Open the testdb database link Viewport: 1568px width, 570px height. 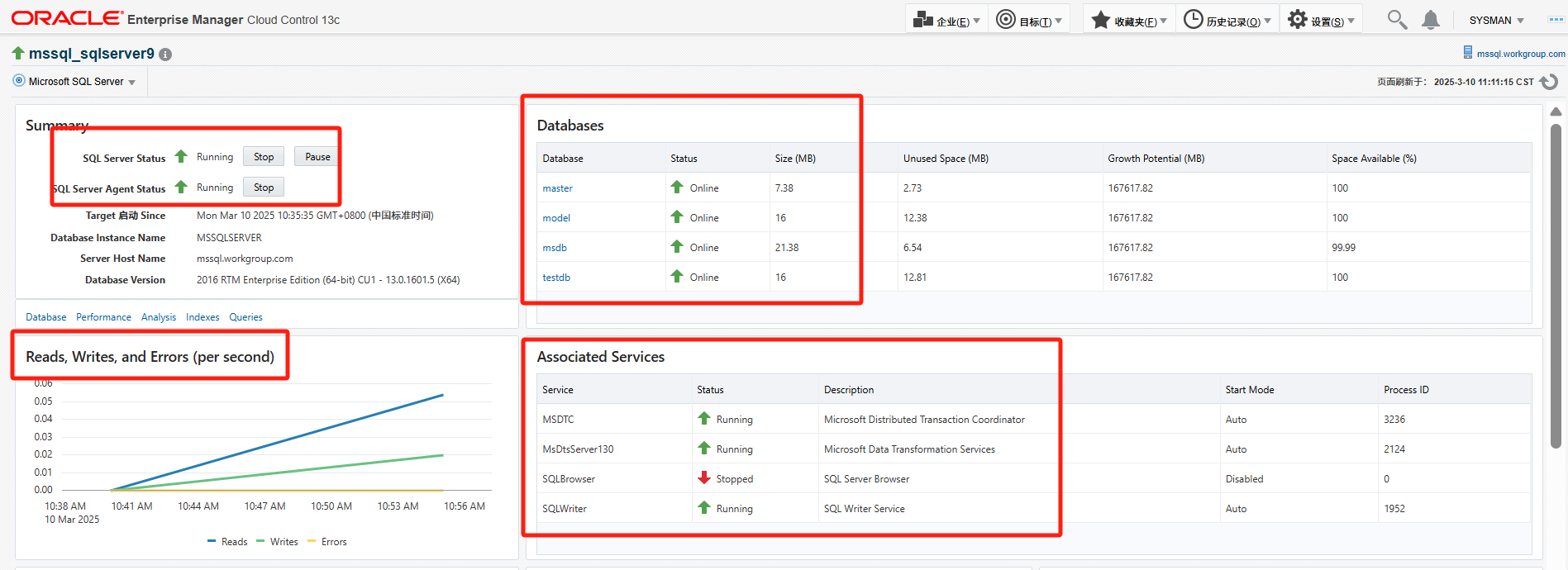556,278
